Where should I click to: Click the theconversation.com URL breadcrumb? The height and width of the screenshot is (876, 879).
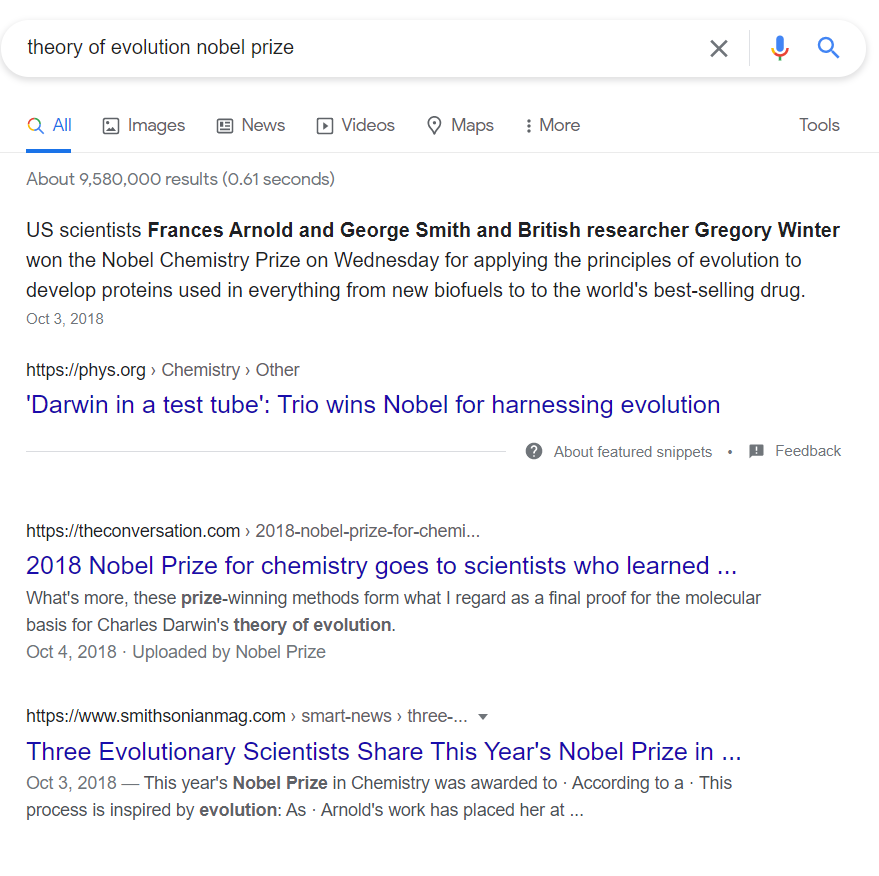click(253, 531)
